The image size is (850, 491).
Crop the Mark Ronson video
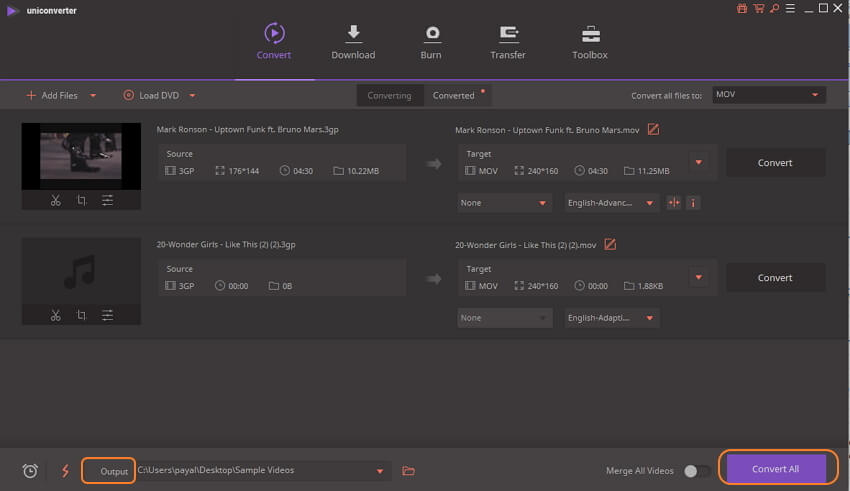tap(81, 201)
